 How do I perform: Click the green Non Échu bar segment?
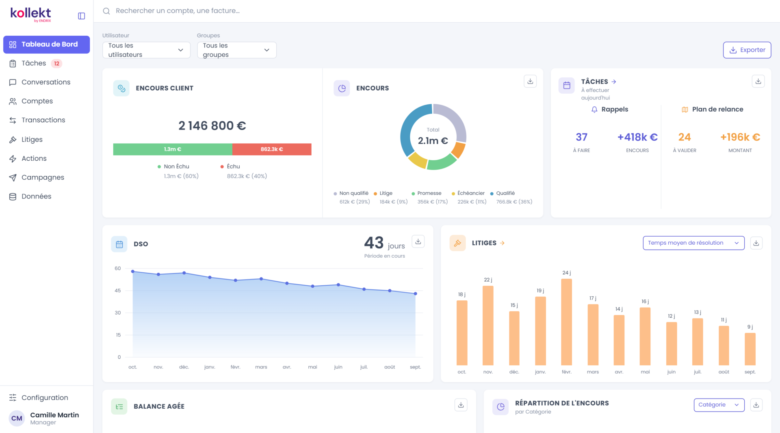pos(173,149)
